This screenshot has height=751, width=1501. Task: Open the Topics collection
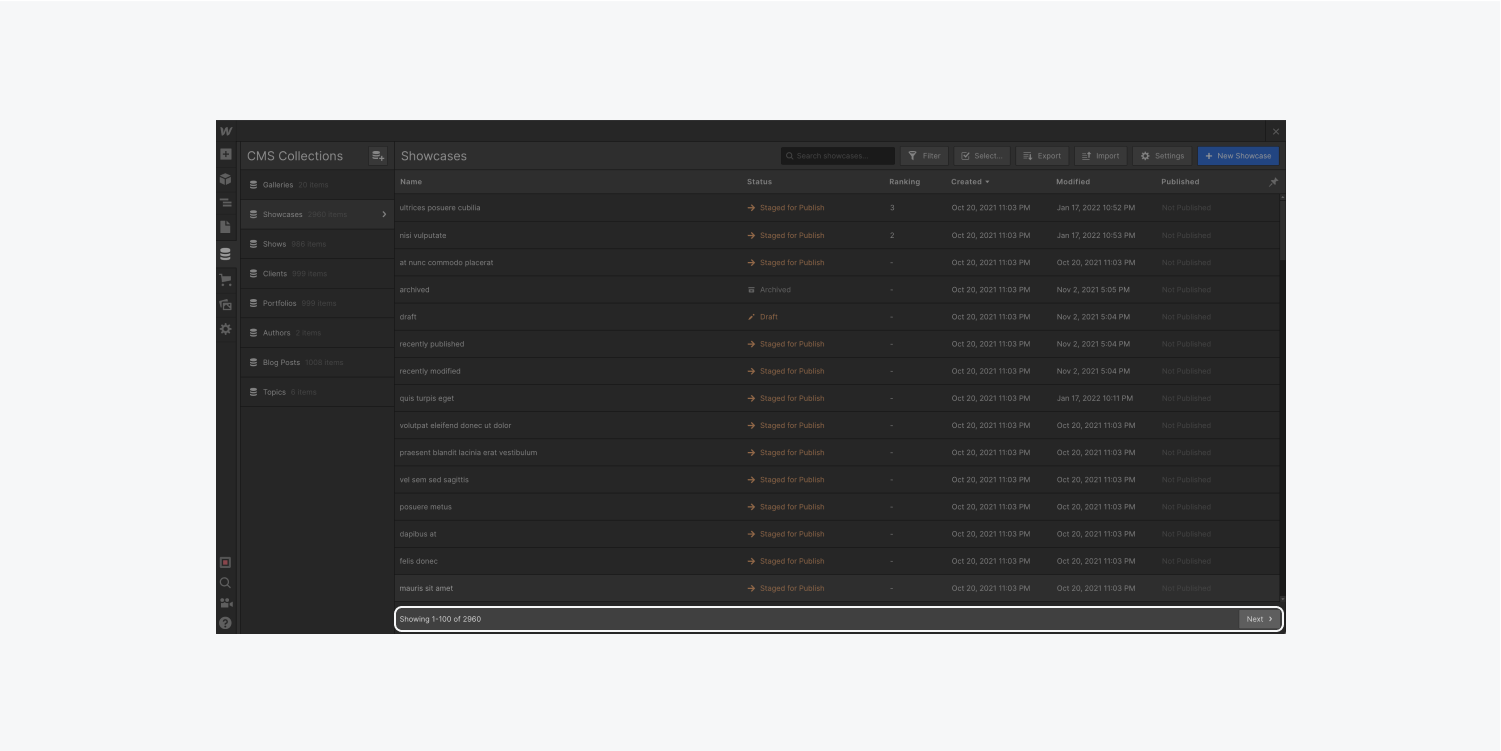(317, 392)
